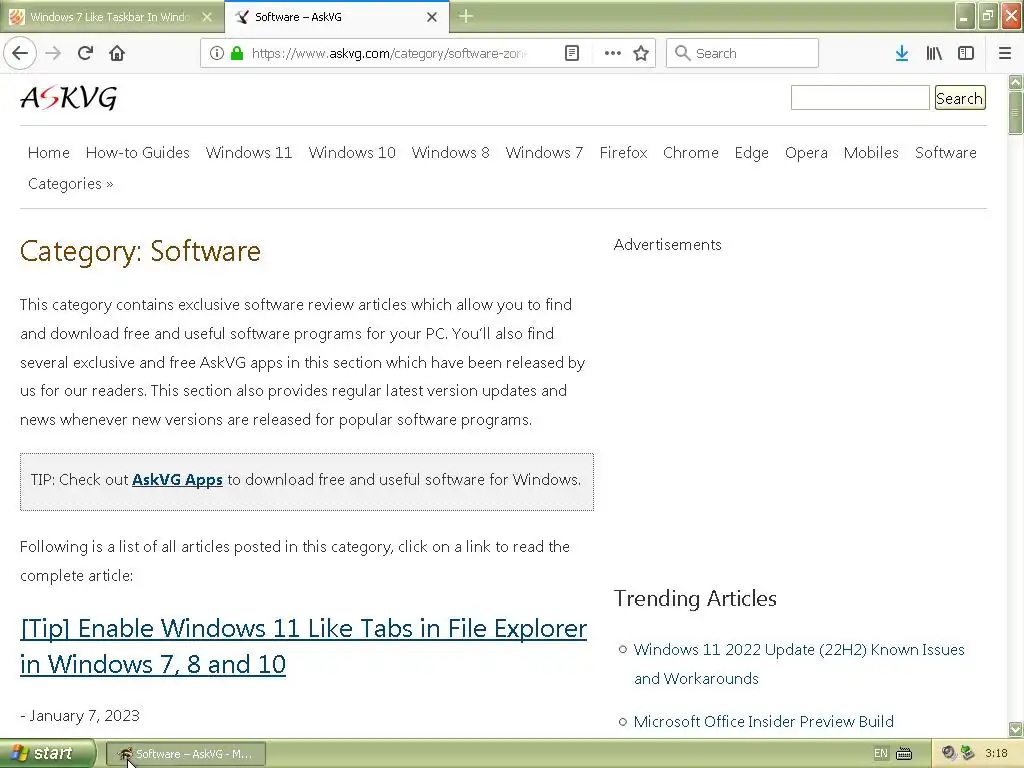Image resolution: width=1024 pixels, height=768 pixels.
Task: Open the Software navigation item
Action: click(946, 152)
